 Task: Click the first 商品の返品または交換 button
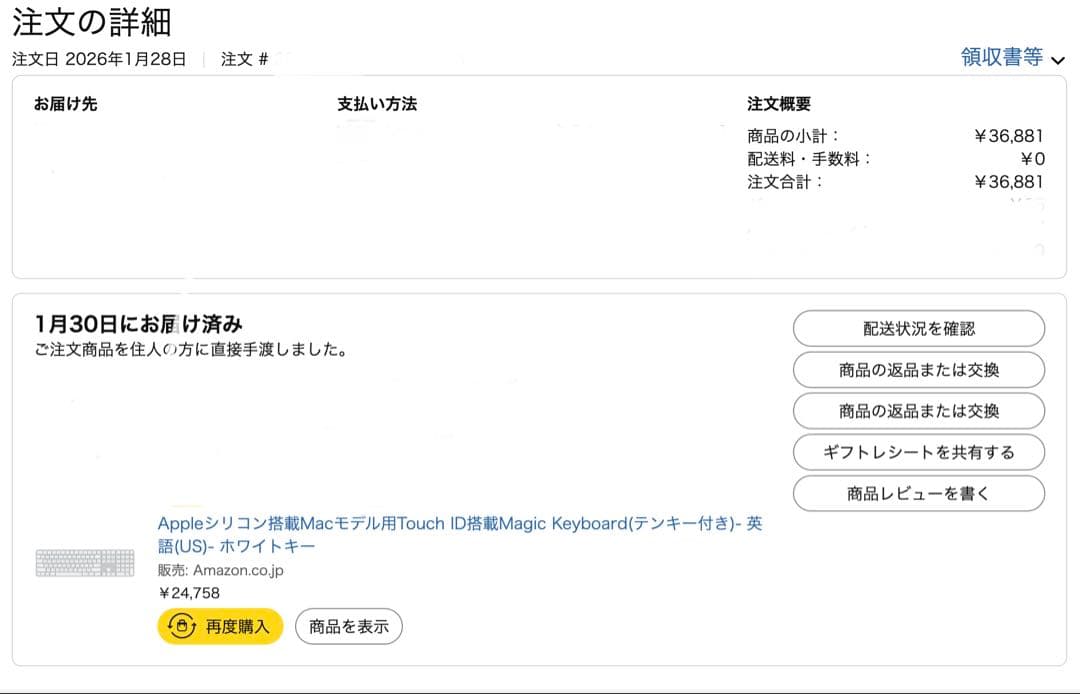point(918,370)
